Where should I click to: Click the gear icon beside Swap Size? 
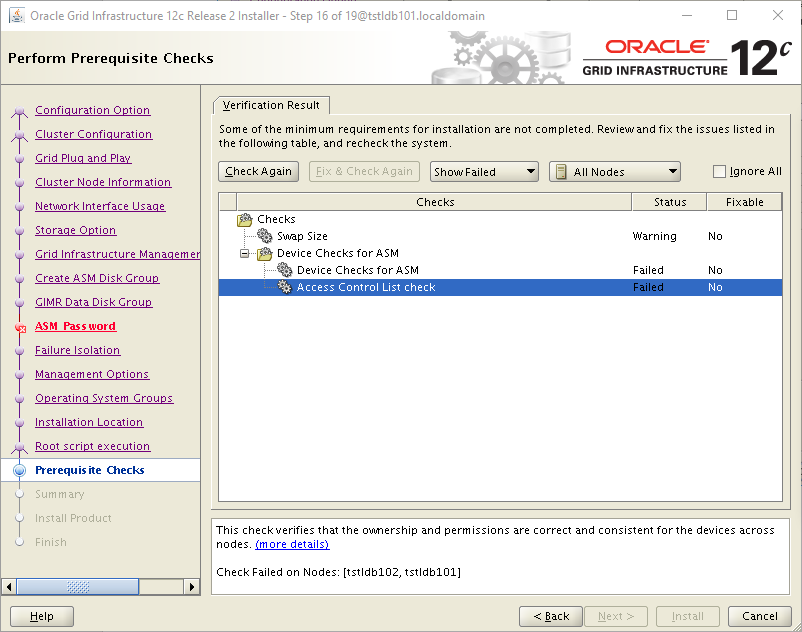[x=264, y=236]
